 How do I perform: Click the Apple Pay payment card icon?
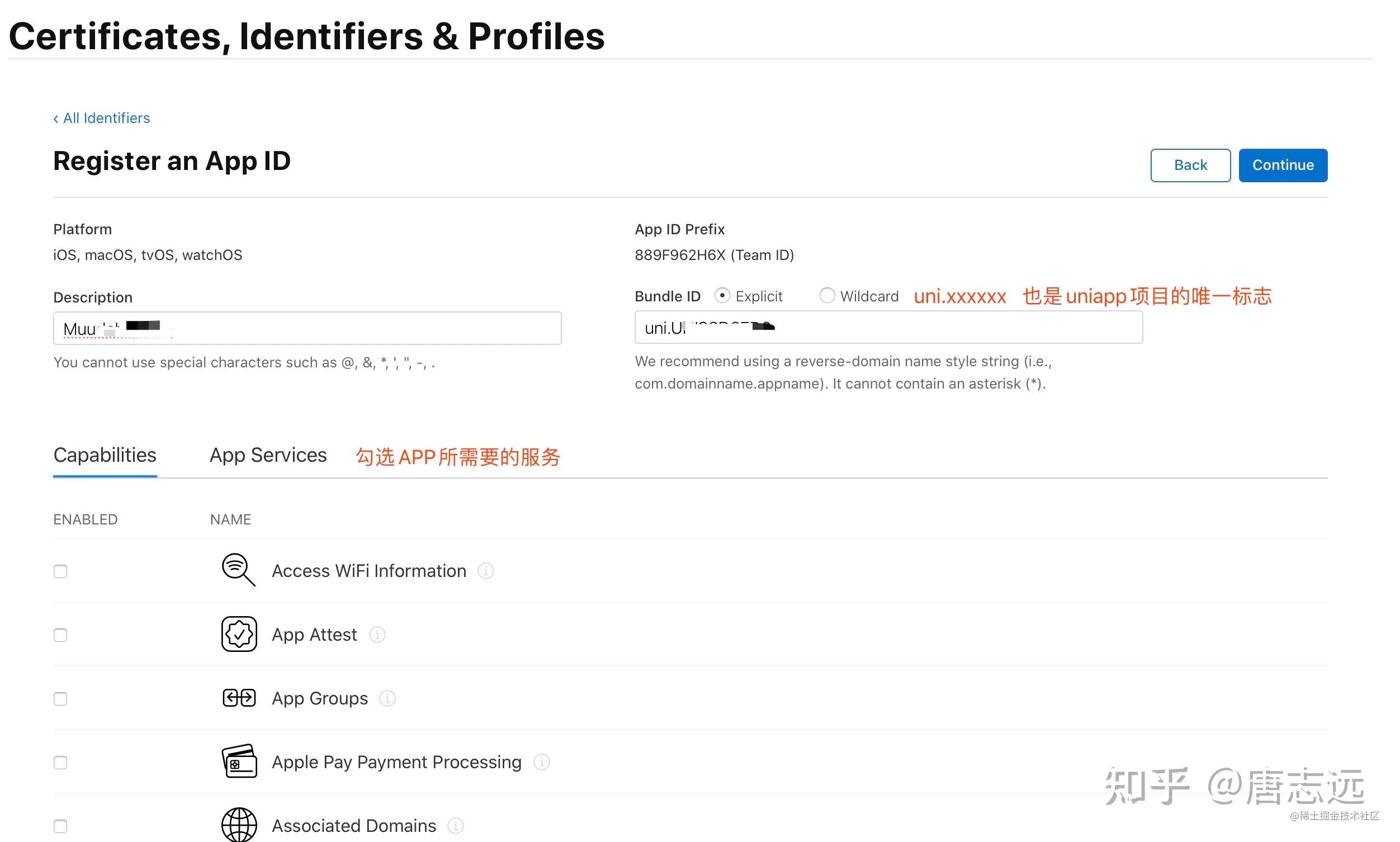[239, 761]
